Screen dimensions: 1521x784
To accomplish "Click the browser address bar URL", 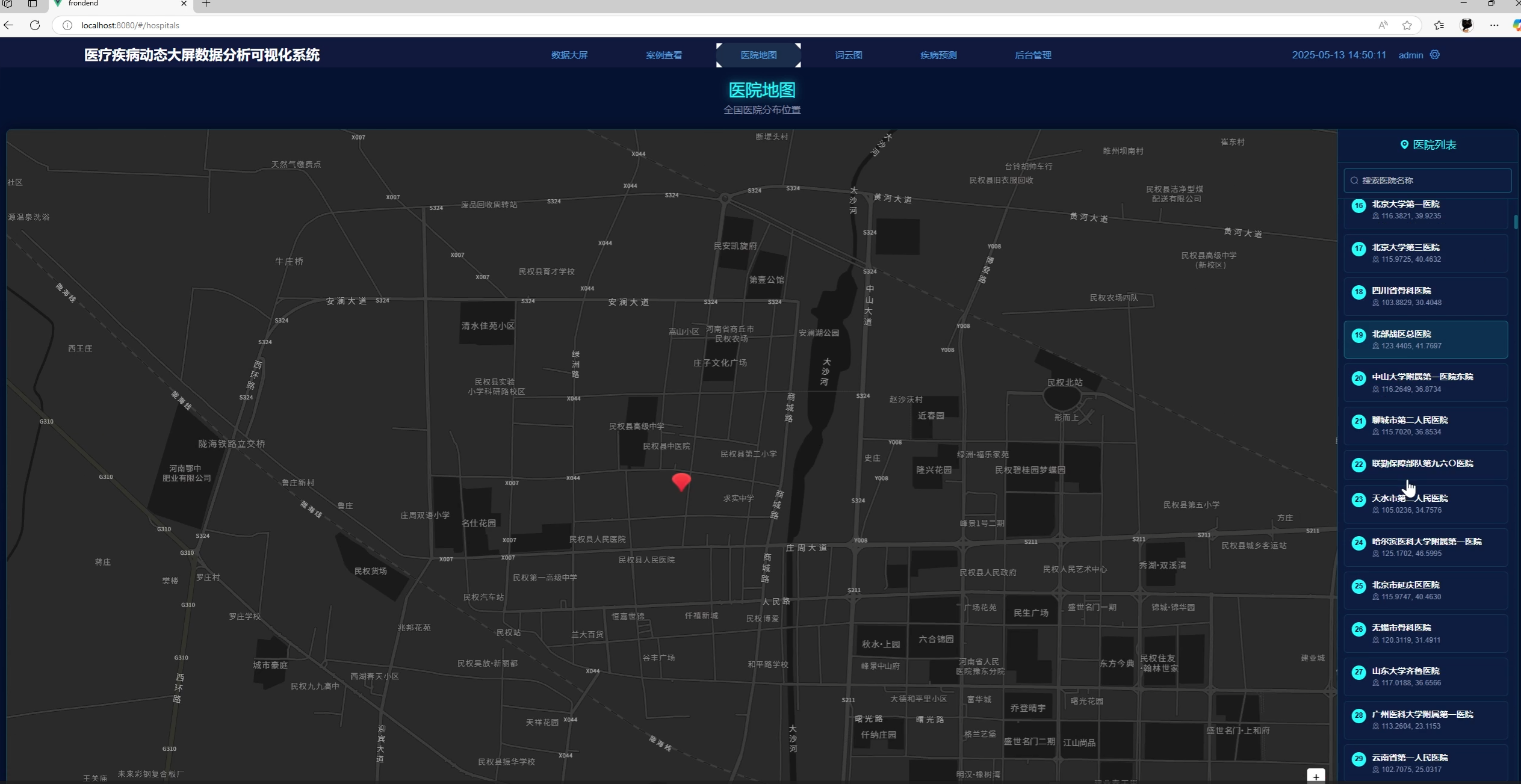I will (x=130, y=25).
